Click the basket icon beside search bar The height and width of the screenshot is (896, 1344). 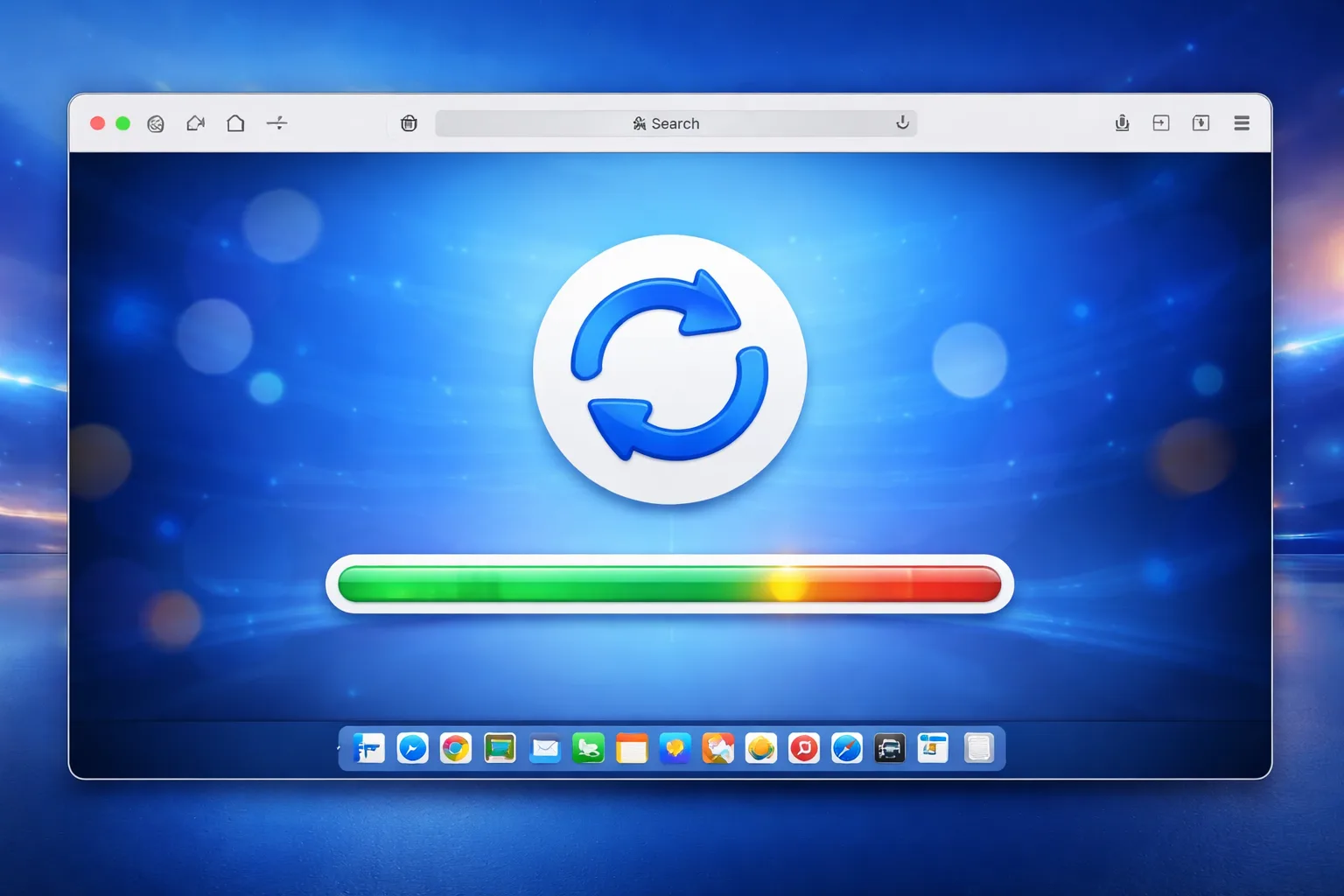click(409, 123)
